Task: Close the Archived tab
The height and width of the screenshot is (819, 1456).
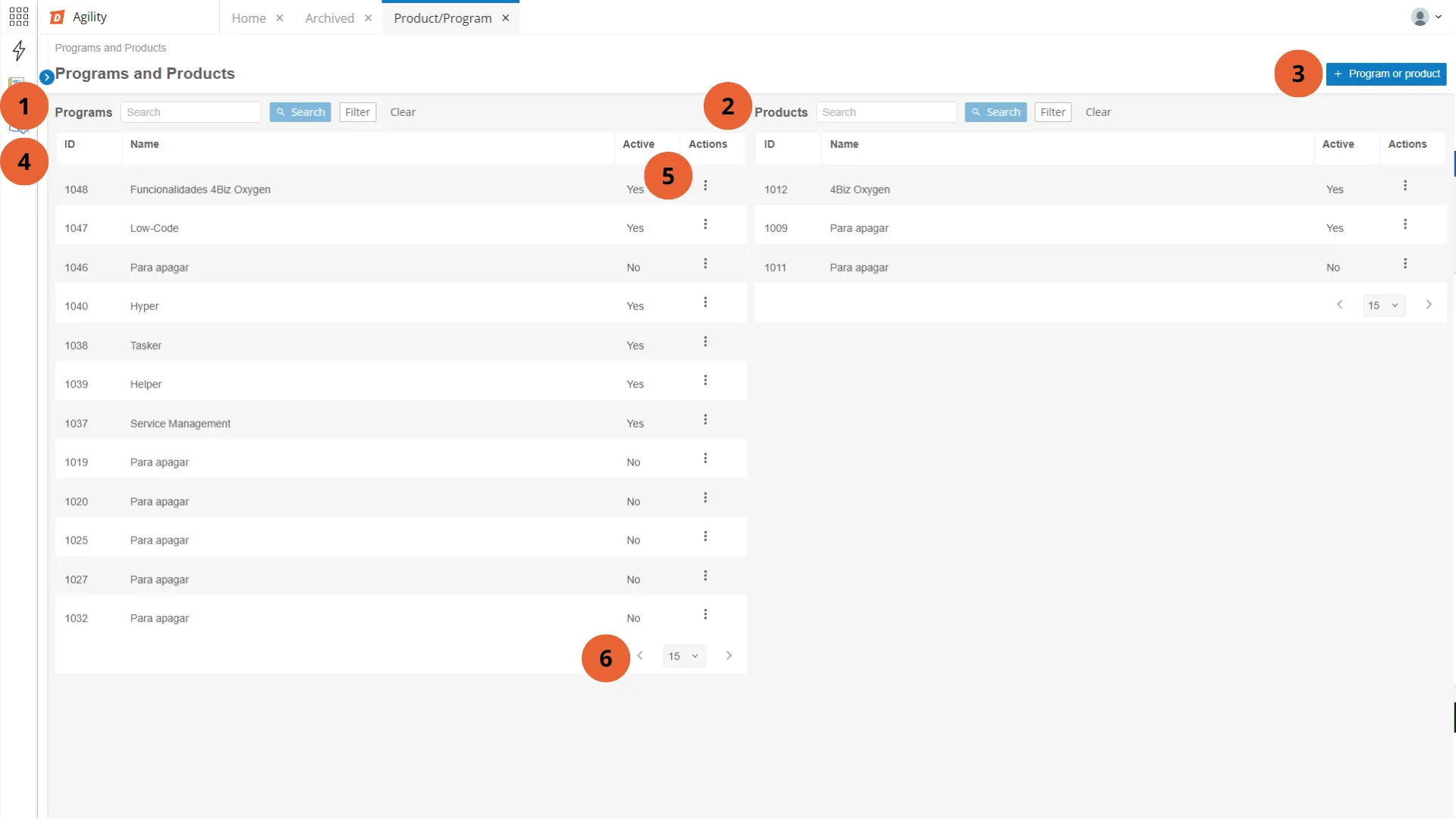Action: point(368,18)
